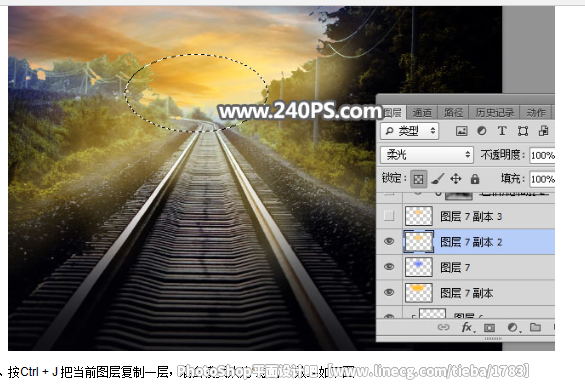Filter layers by type (T) icon
This screenshot has width=585, height=390.
pos(502,131)
